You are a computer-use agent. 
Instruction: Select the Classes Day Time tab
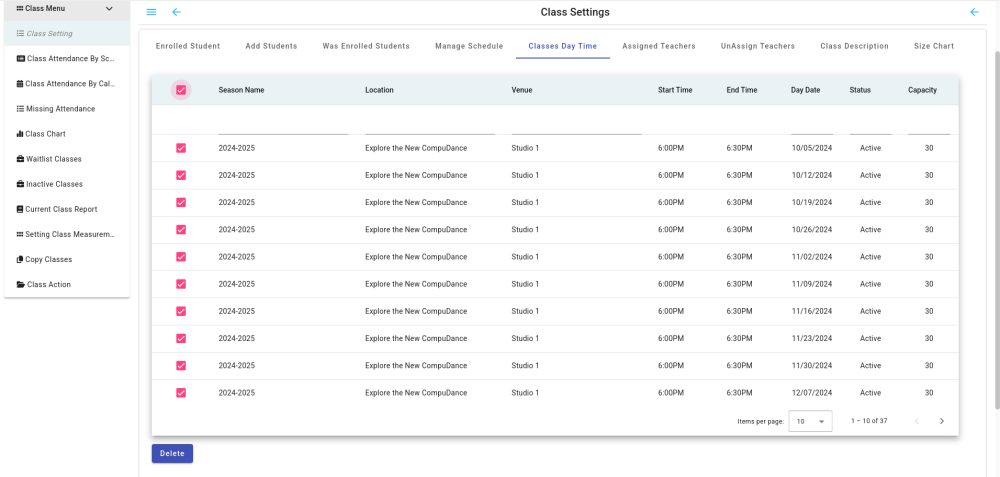pos(562,46)
